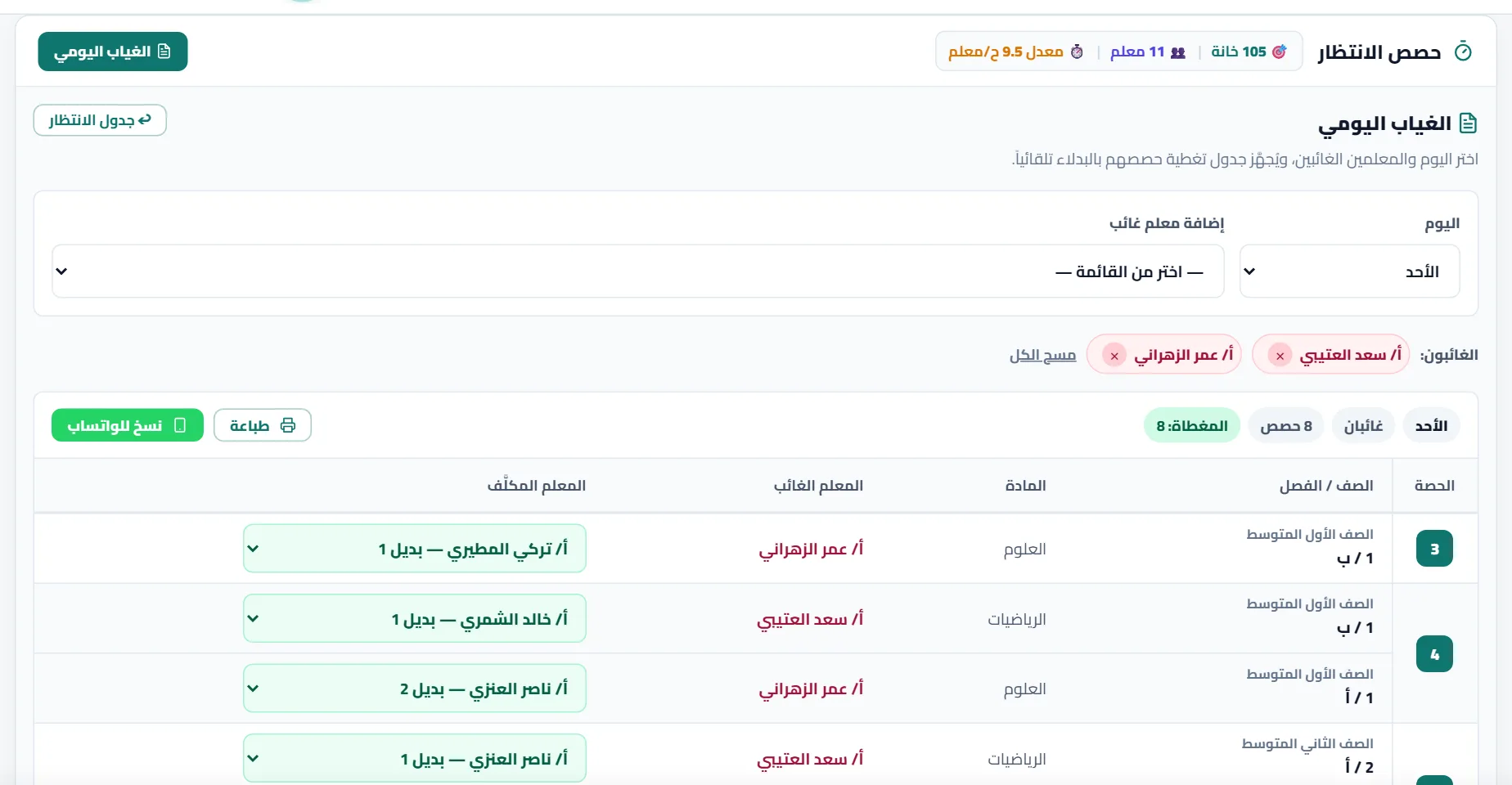This screenshot has width=1512, height=785.
Task: Click الصف الثاني المتوسط 2 / أ cell
Action: 1307,755
